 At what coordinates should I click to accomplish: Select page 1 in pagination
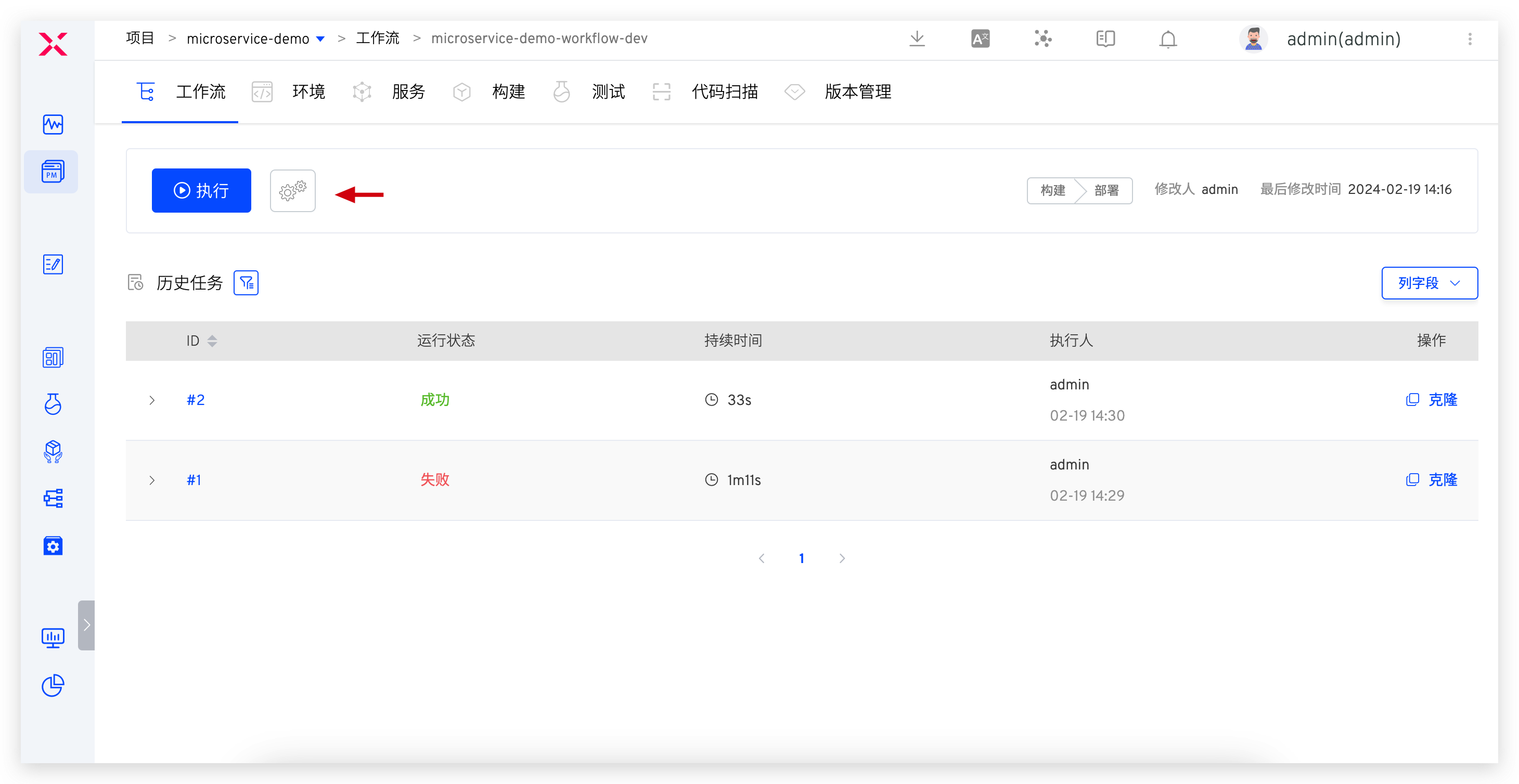click(x=801, y=558)
